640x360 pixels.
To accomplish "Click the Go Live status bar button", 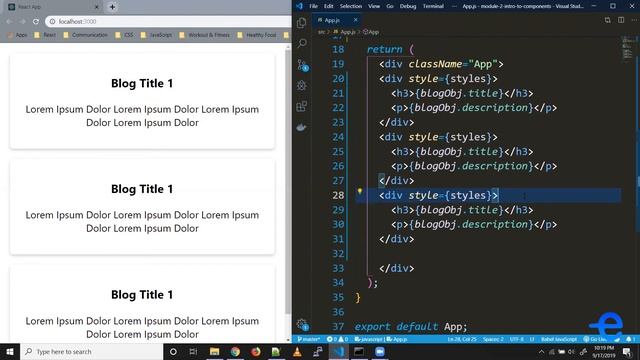I will [595, 339].
